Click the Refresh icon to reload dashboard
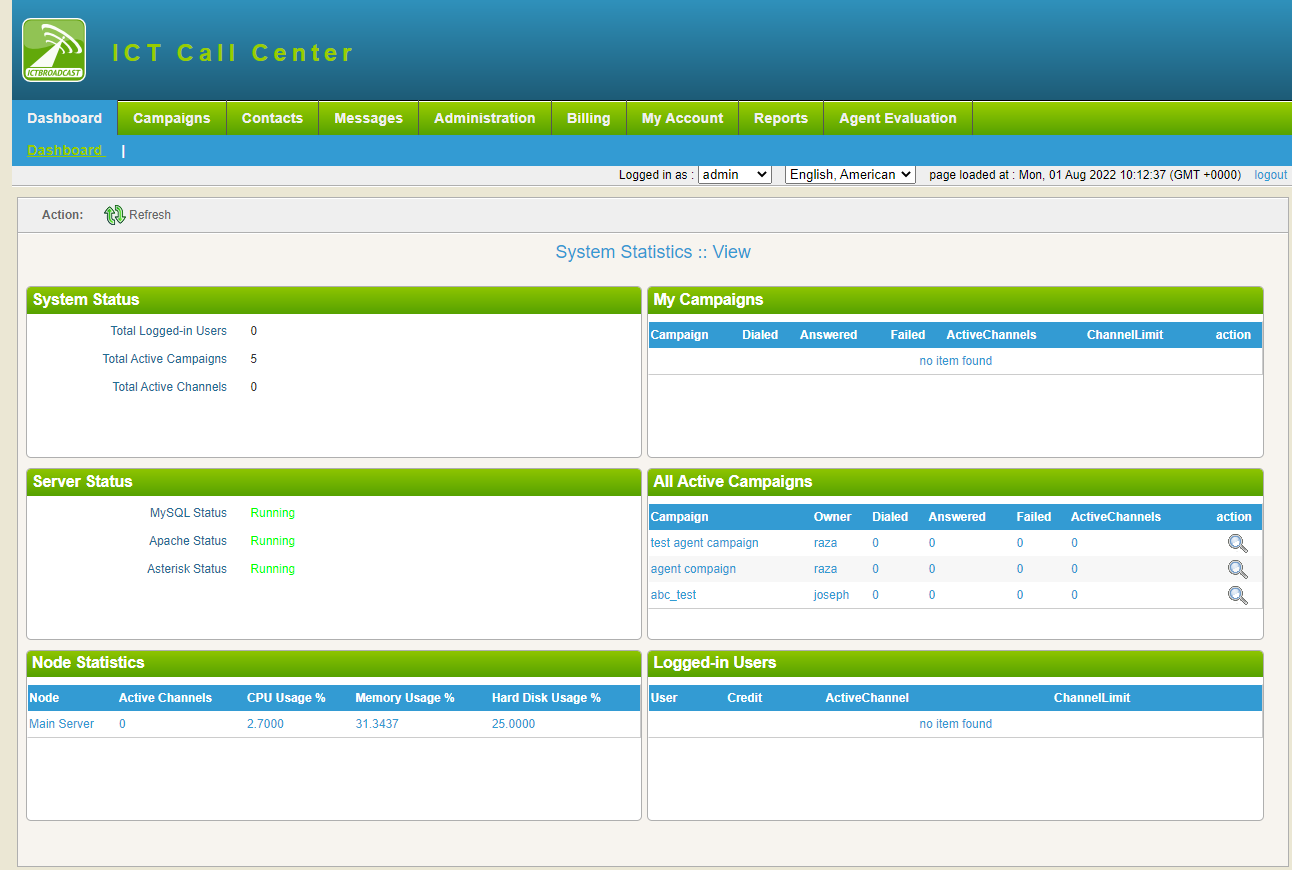 click(x=115, y=214)
